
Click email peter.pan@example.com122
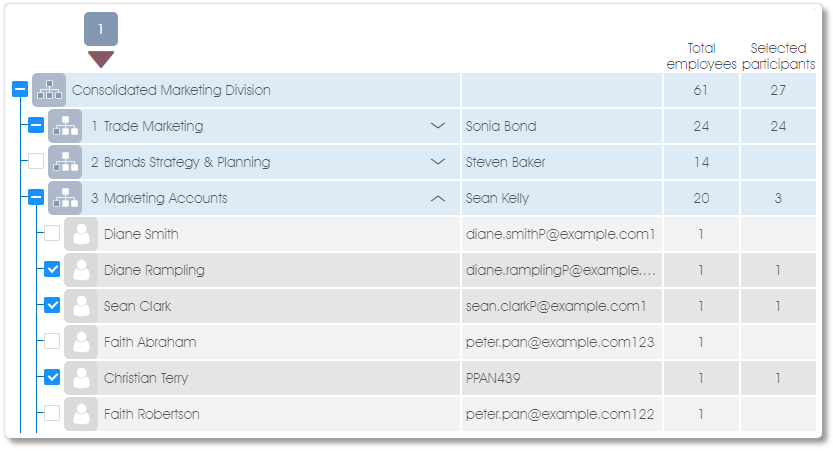coord(560,414)
